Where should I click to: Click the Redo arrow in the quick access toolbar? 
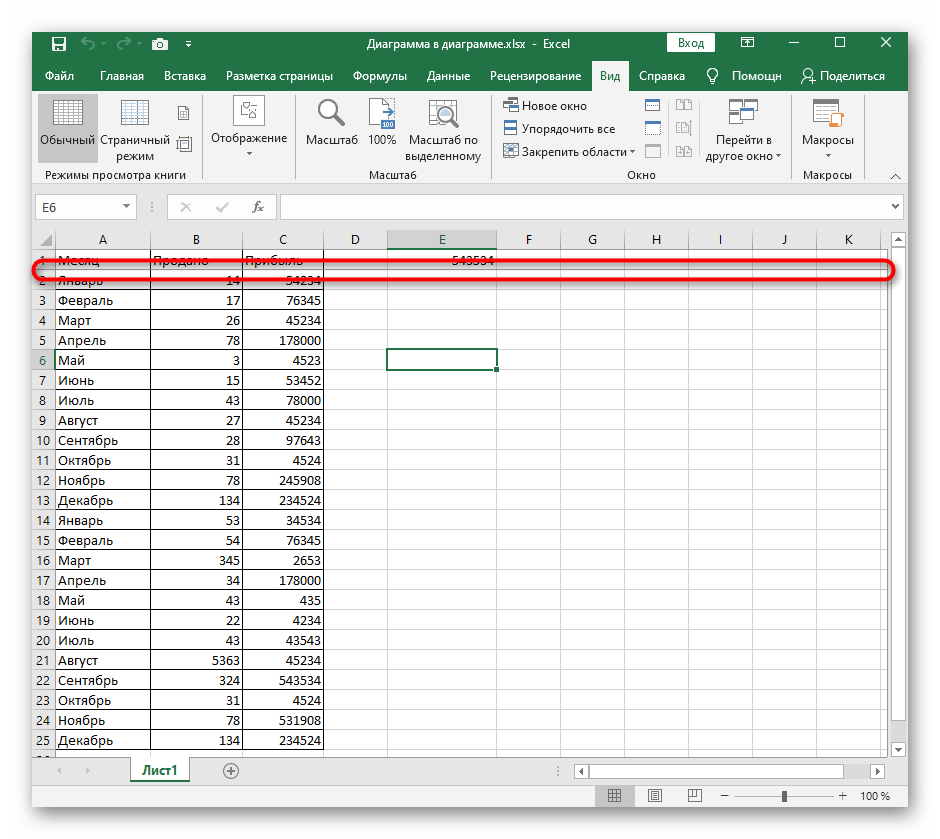point(124,44)
